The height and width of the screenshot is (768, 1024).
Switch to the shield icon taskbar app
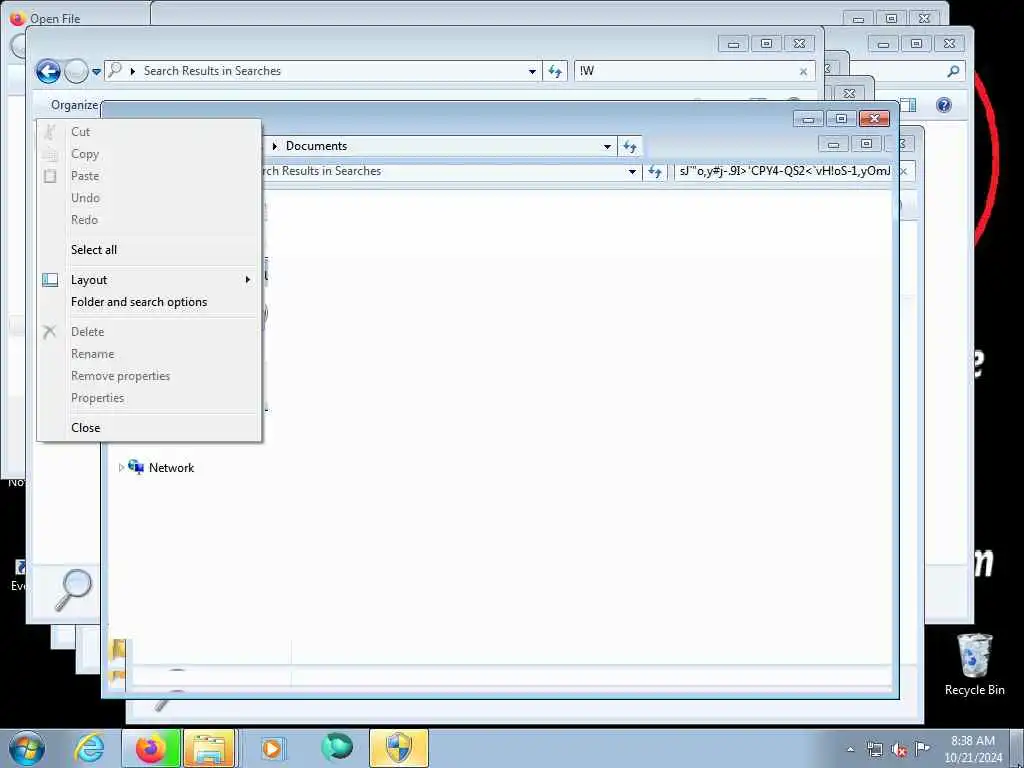[x=399, y=748]
